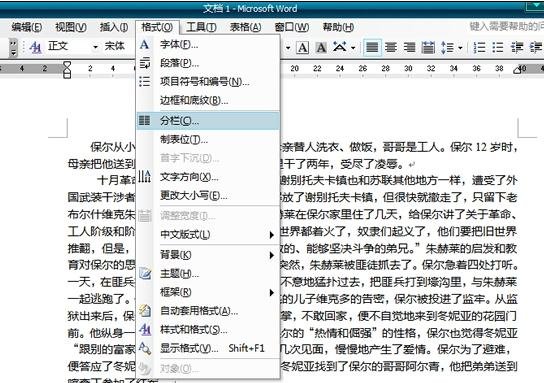
Task: Toggle character shading icon
Action: point(321,47)
